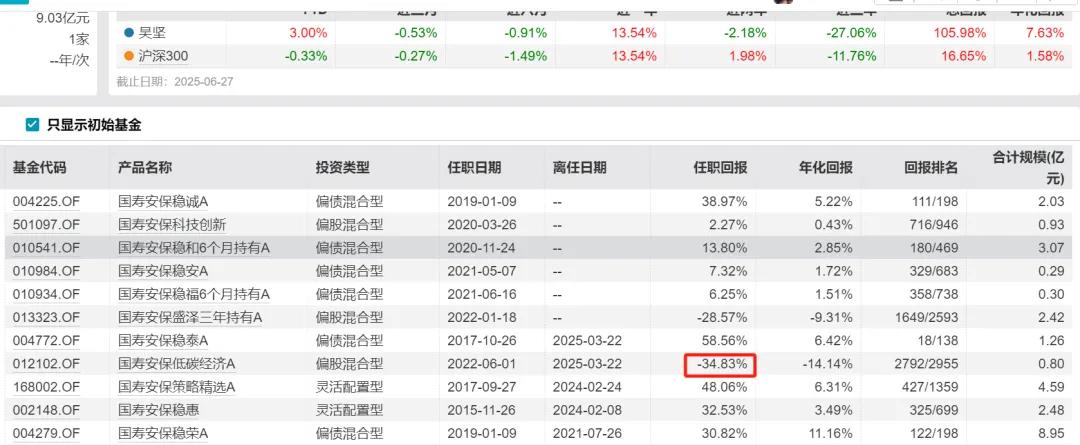Sort by the 年化回报 column header
This screenshot has width=1080, height=445.
(x=811, y=167)
